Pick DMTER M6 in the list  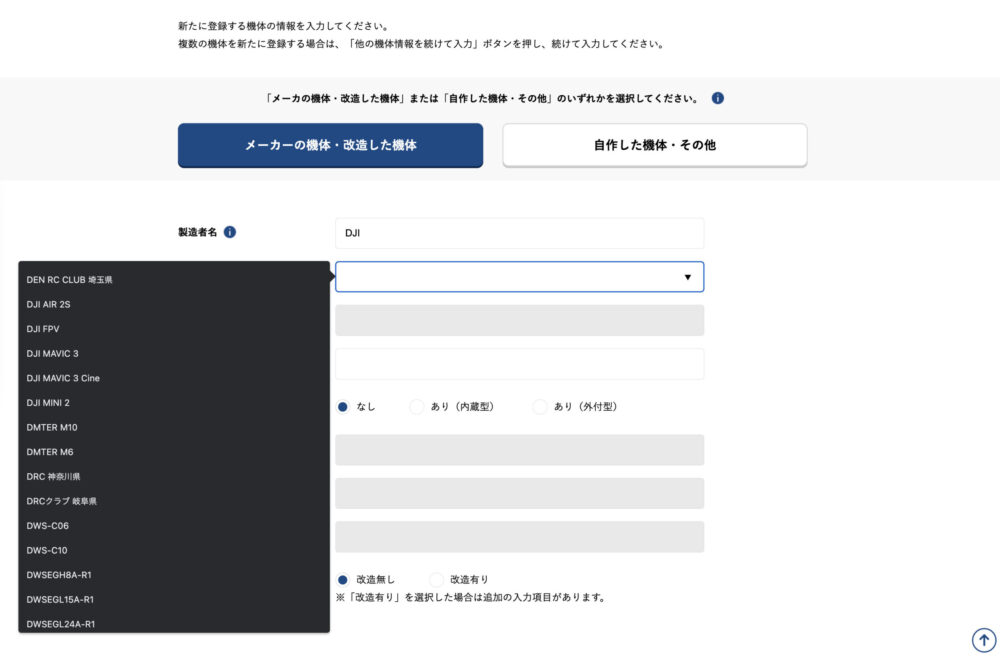tap(174, 452)
